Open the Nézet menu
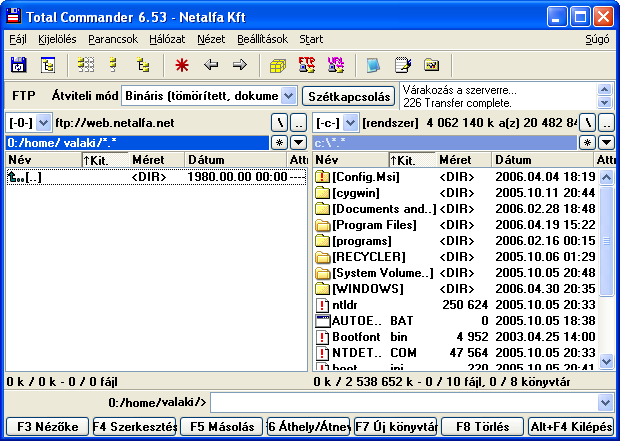The height and width of the screenshot is (441, 620). point(211,39)
